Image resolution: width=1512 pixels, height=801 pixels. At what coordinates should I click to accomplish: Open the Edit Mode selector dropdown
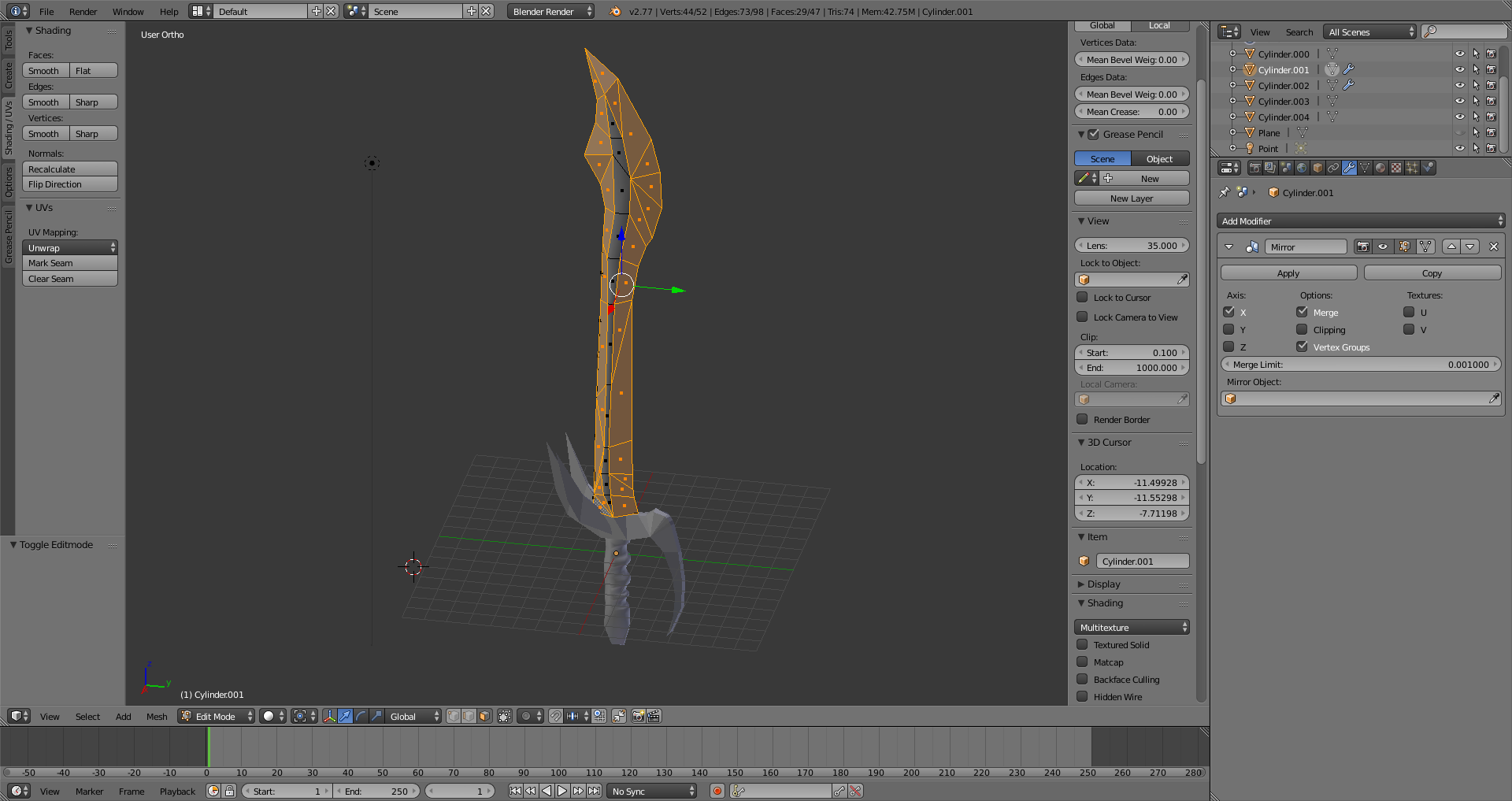click(217, 716)
